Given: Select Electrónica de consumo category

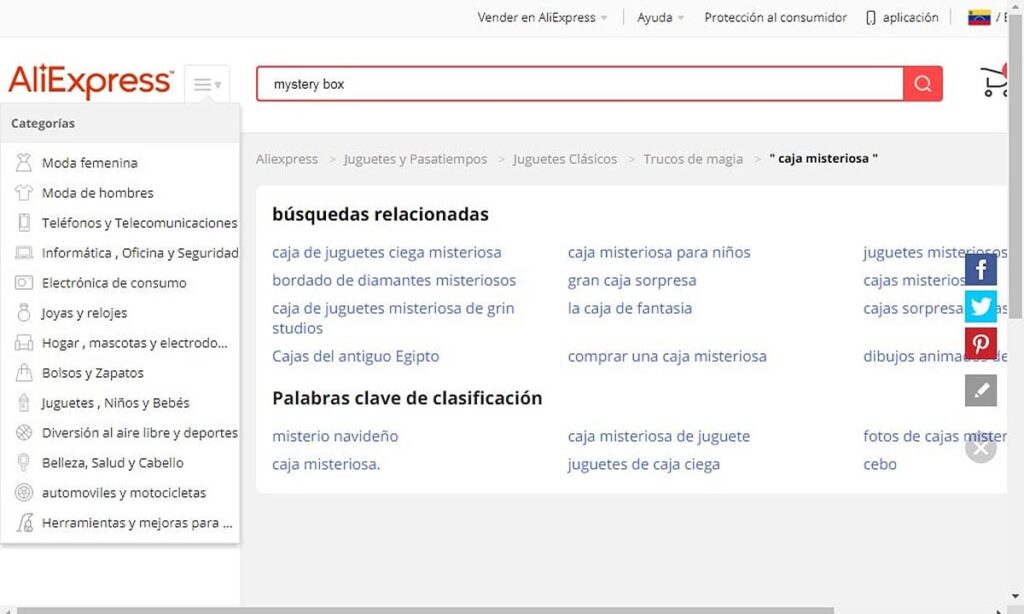Looking at the screenshot, I should pyautogui.click(x=114, y=283).
